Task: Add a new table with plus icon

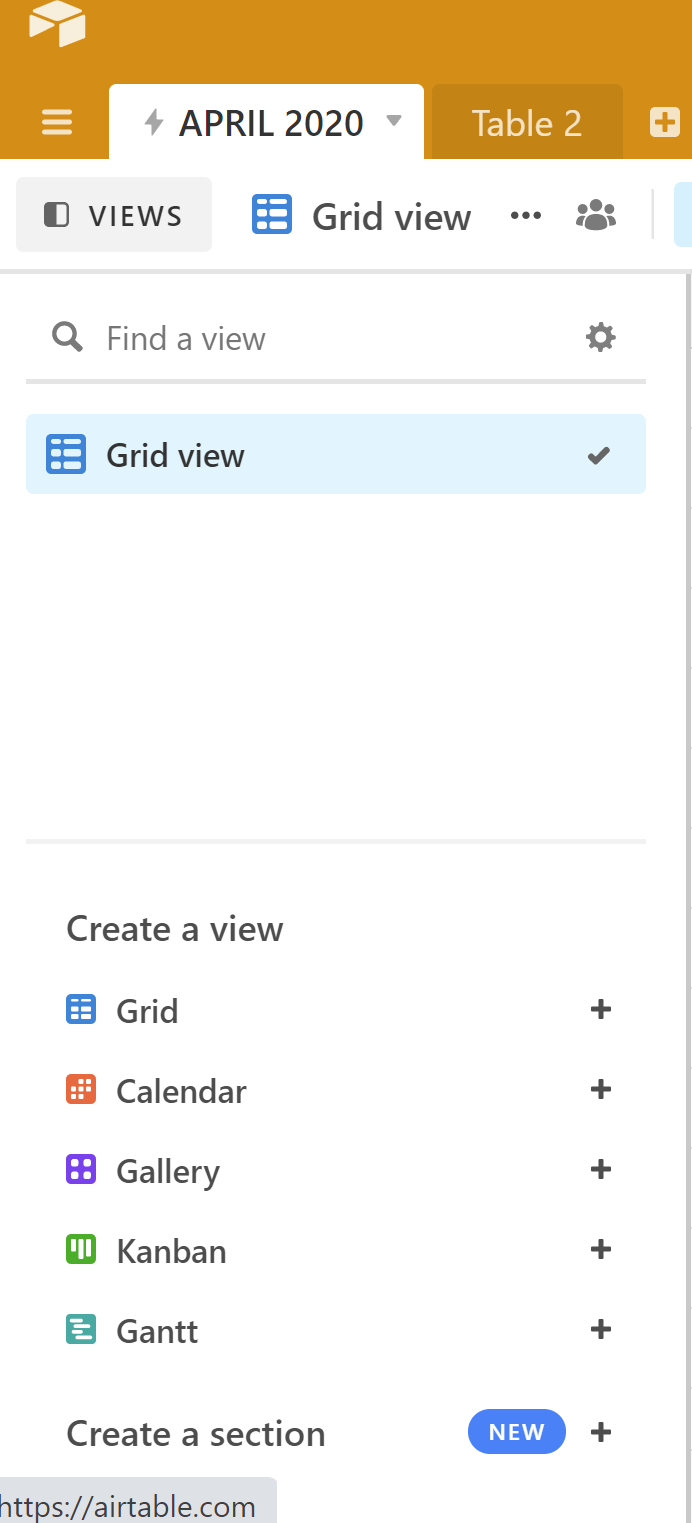Action: [x=664, y=123]
